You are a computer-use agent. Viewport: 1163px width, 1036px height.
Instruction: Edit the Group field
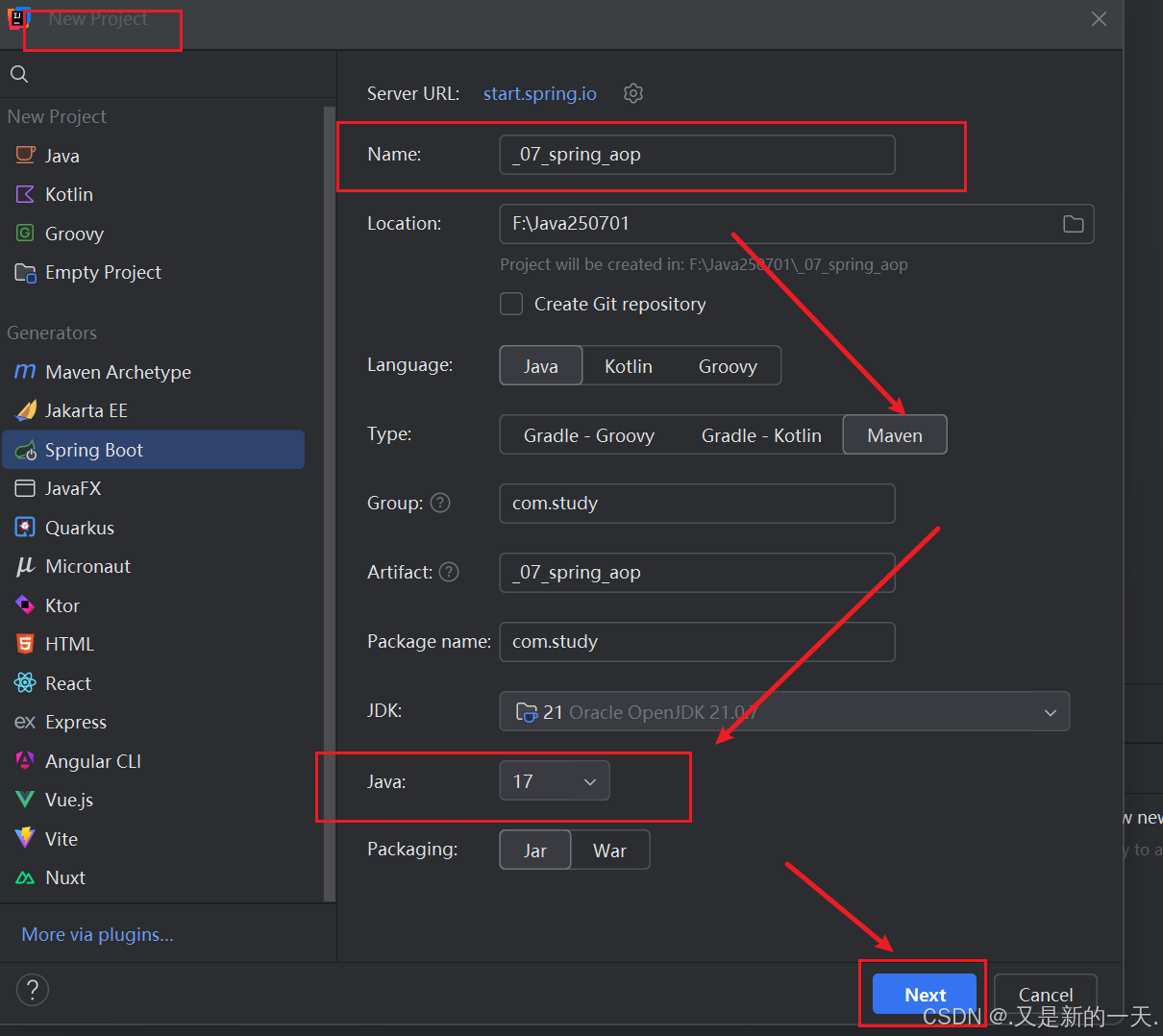pyautogui.click(x=698, y=504)
